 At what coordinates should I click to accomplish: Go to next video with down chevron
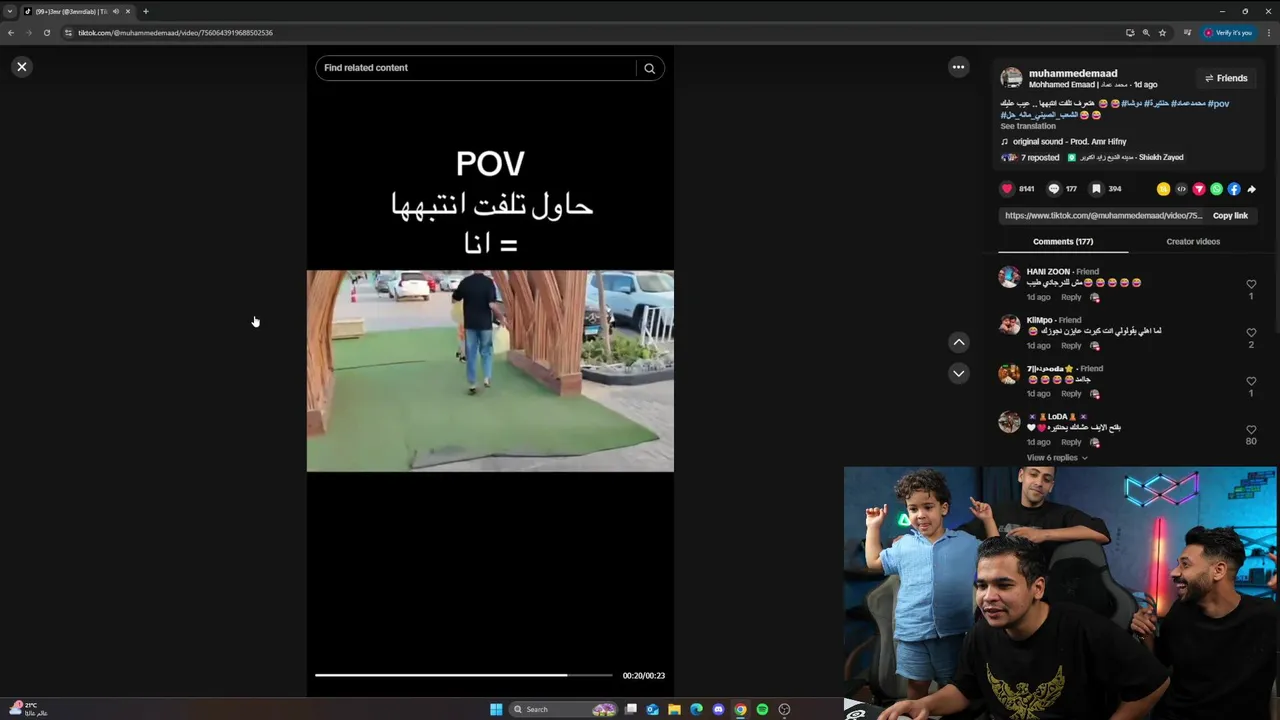[x=958, y=373]
